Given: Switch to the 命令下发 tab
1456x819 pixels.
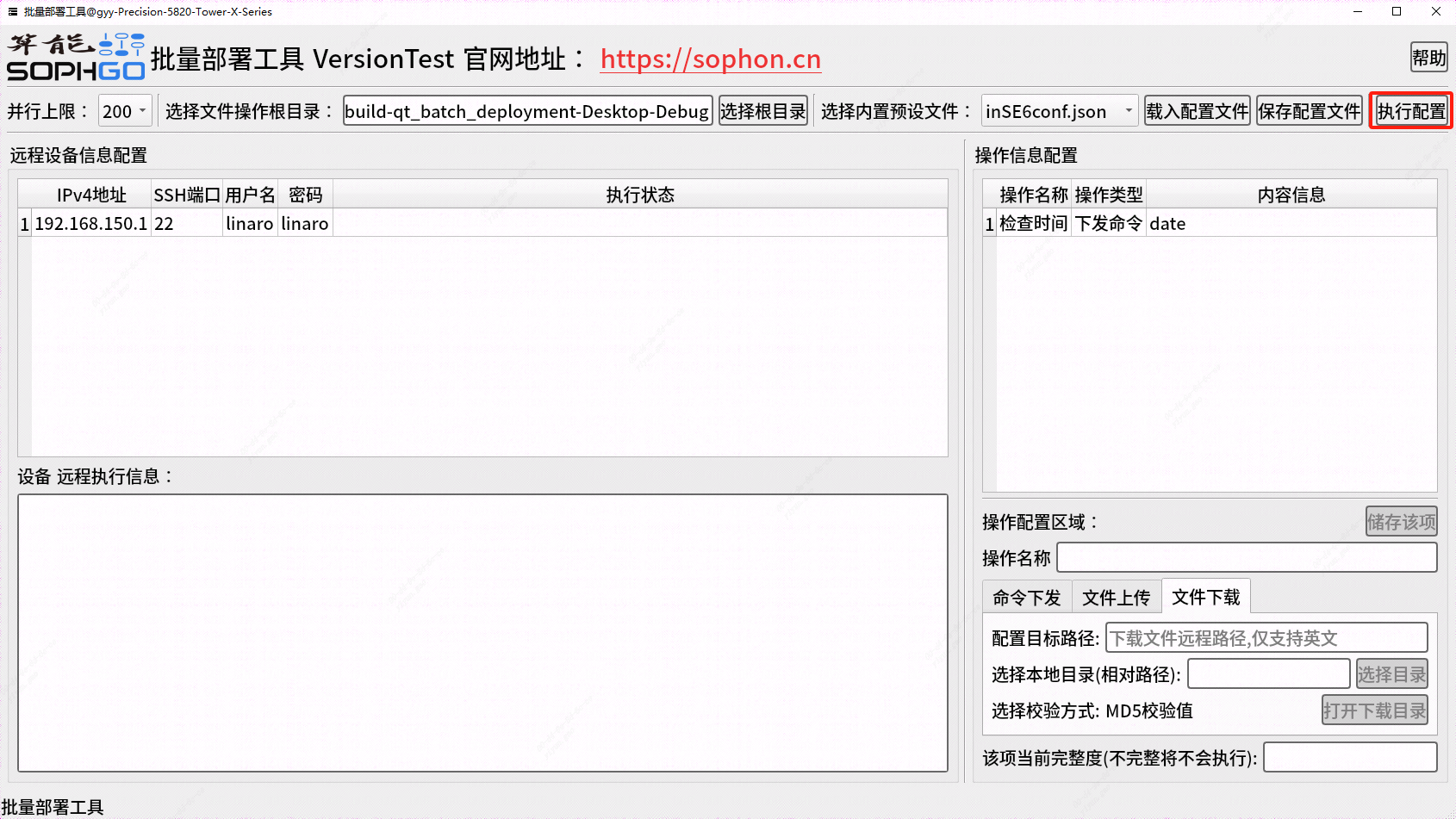Looking at the screenshot, I should [1026, 597].
